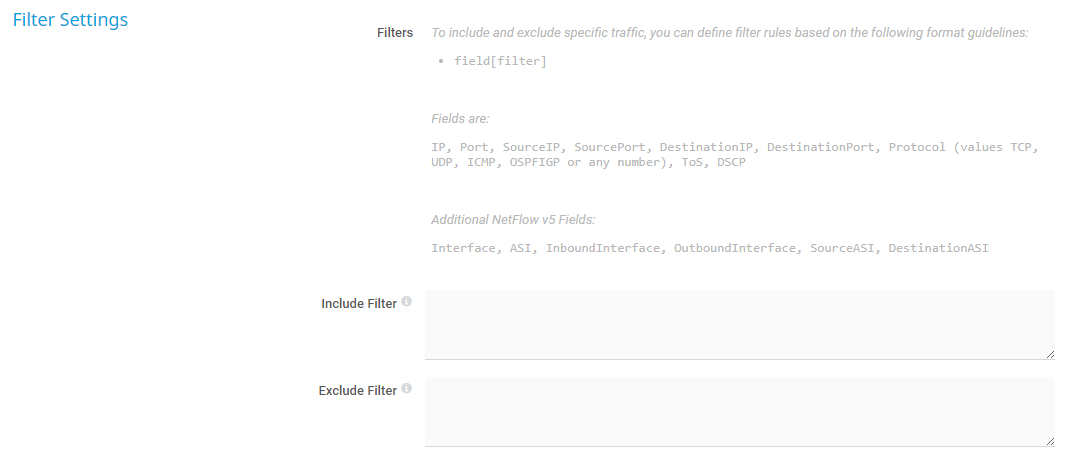The height and width of the screenshot is (462, 1073).
Task: Click the Exclude Filter label text
Action: click(x=358, y=391)
